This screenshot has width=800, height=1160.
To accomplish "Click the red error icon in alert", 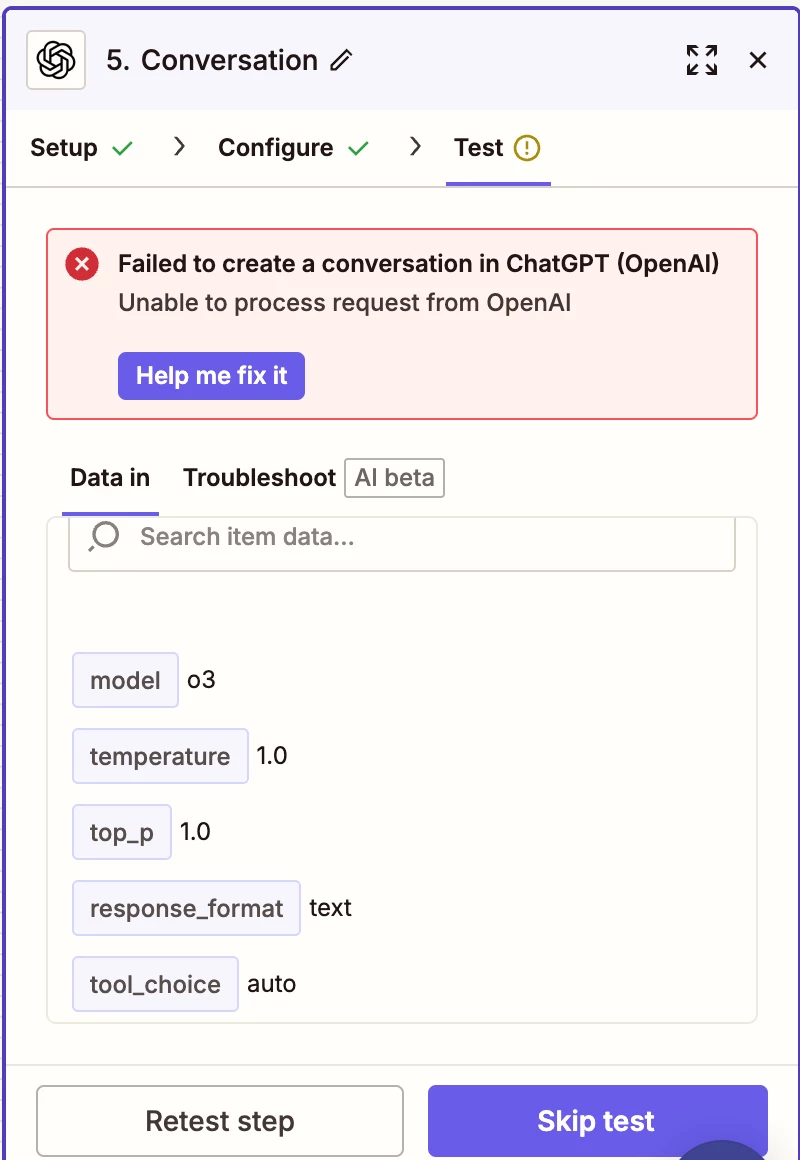I will click(82, 264).
